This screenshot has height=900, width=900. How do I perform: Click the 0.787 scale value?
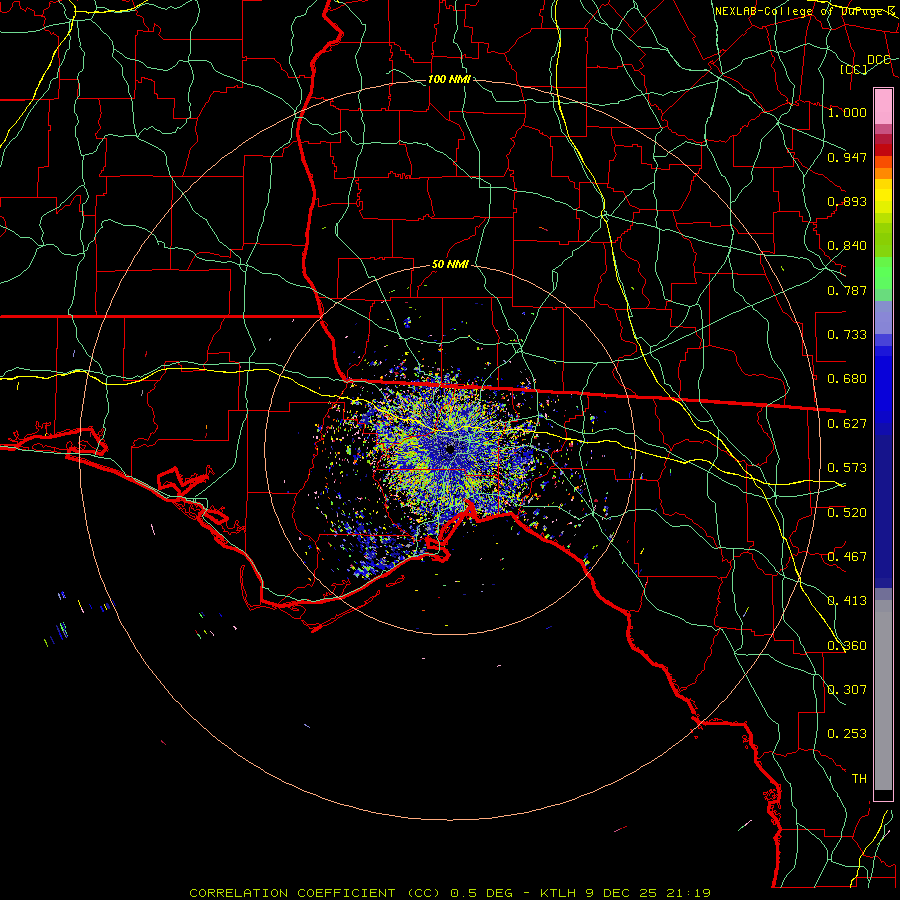pyautogui.click(x=847, y=290)
